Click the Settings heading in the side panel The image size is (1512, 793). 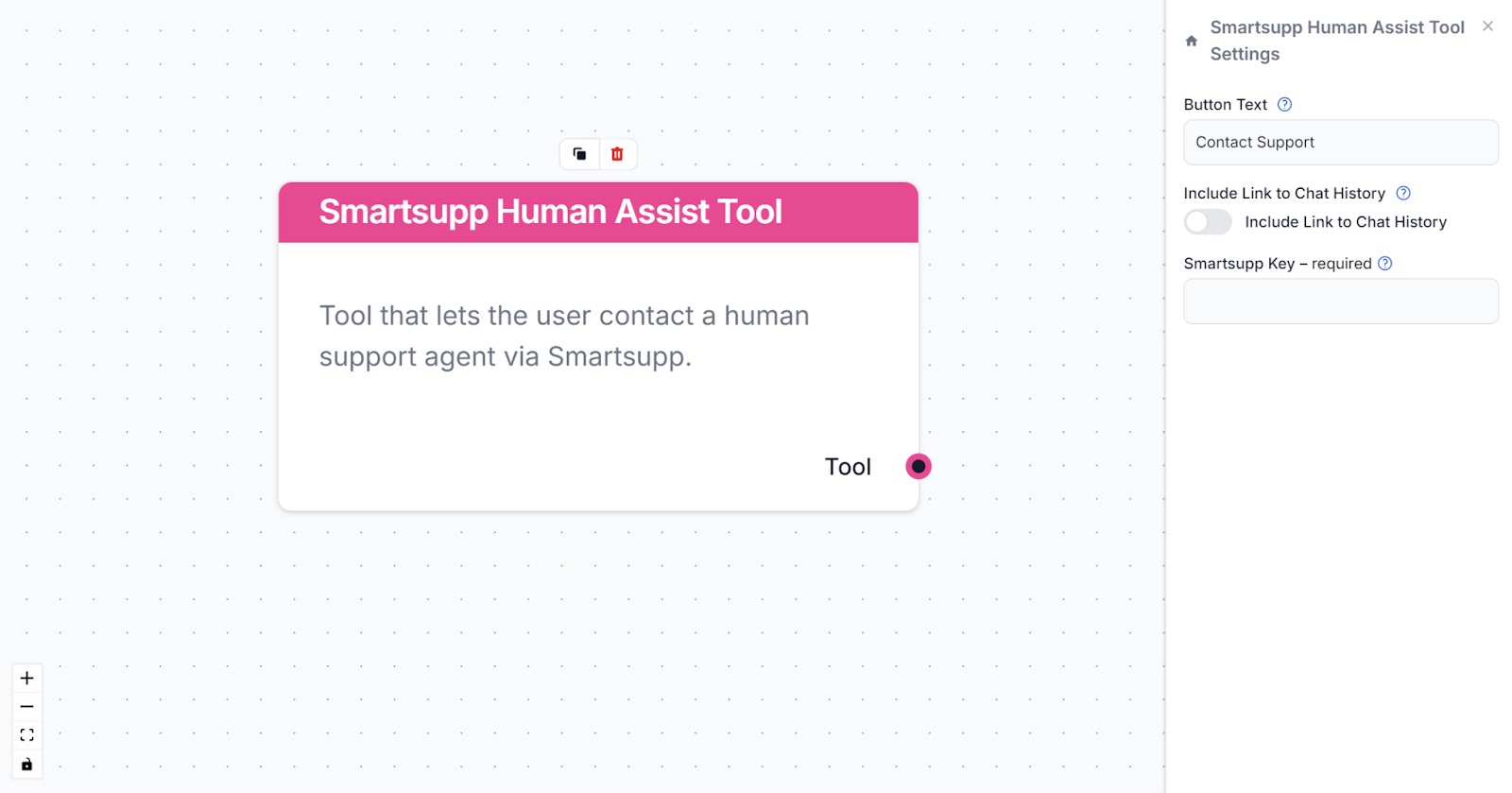pyautogui.click(x=1243, y=54)
